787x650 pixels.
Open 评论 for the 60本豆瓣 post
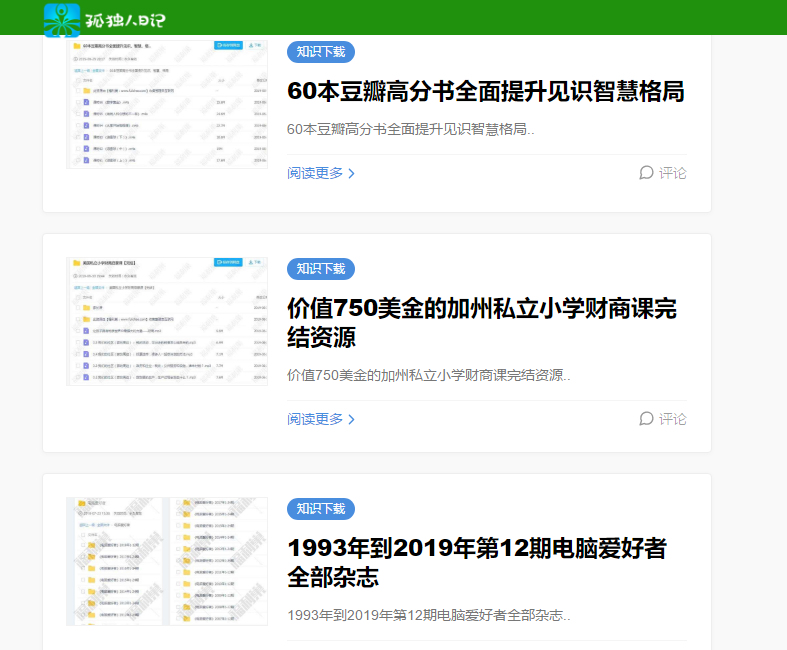pyautogui.click(x=672, y=173)
